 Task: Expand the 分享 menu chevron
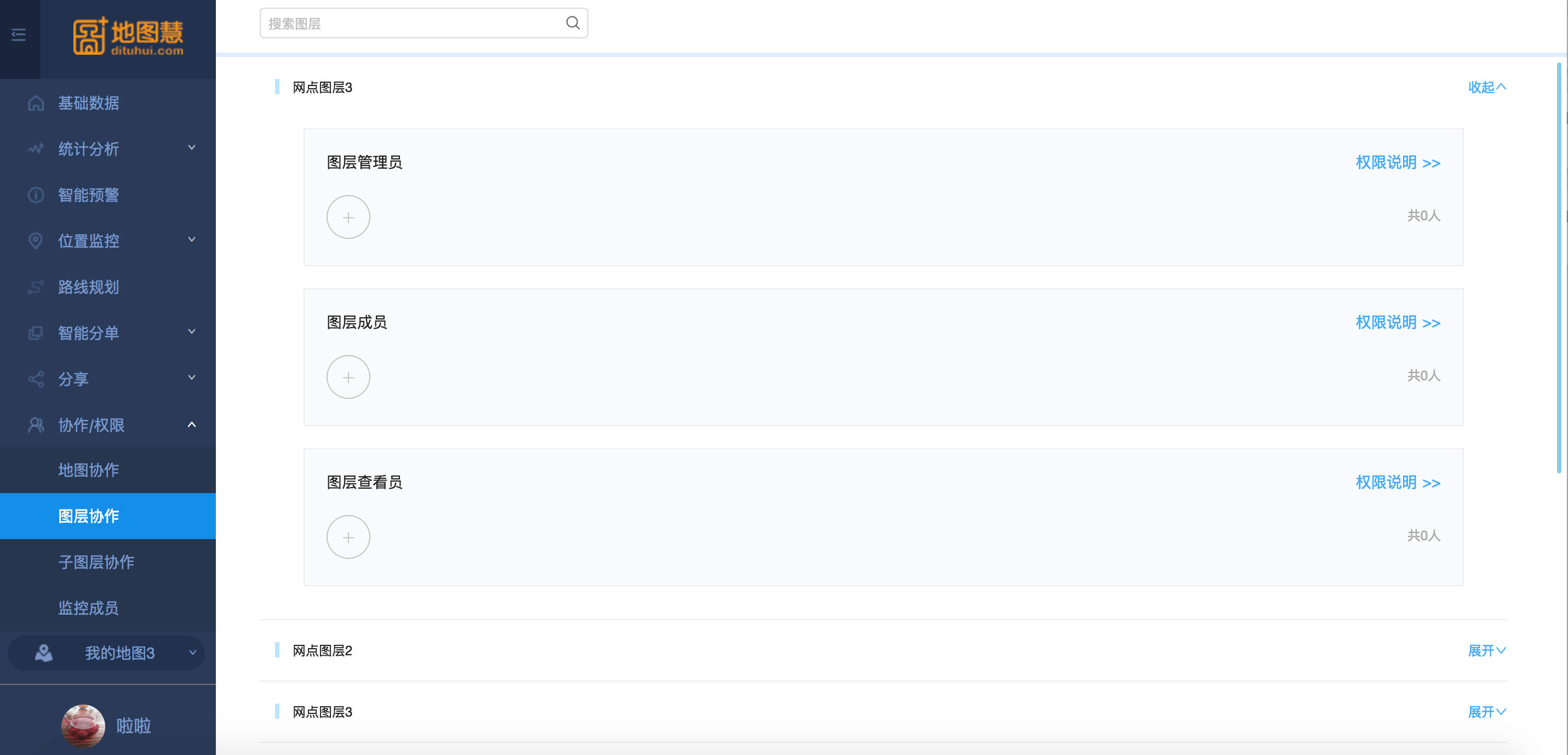(x=192, y=377)
